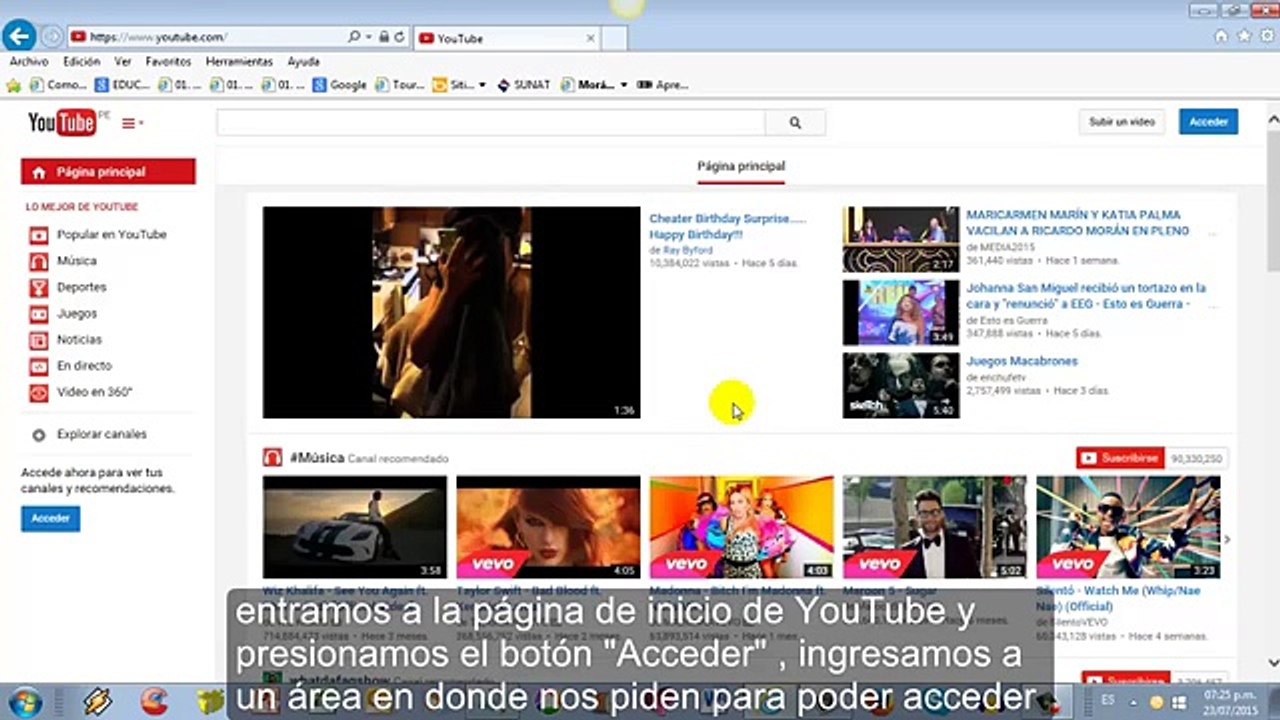The width and height of the screenshot is (1280, 720).
Task: Open a new blank tab
Action: click(614, 38)
